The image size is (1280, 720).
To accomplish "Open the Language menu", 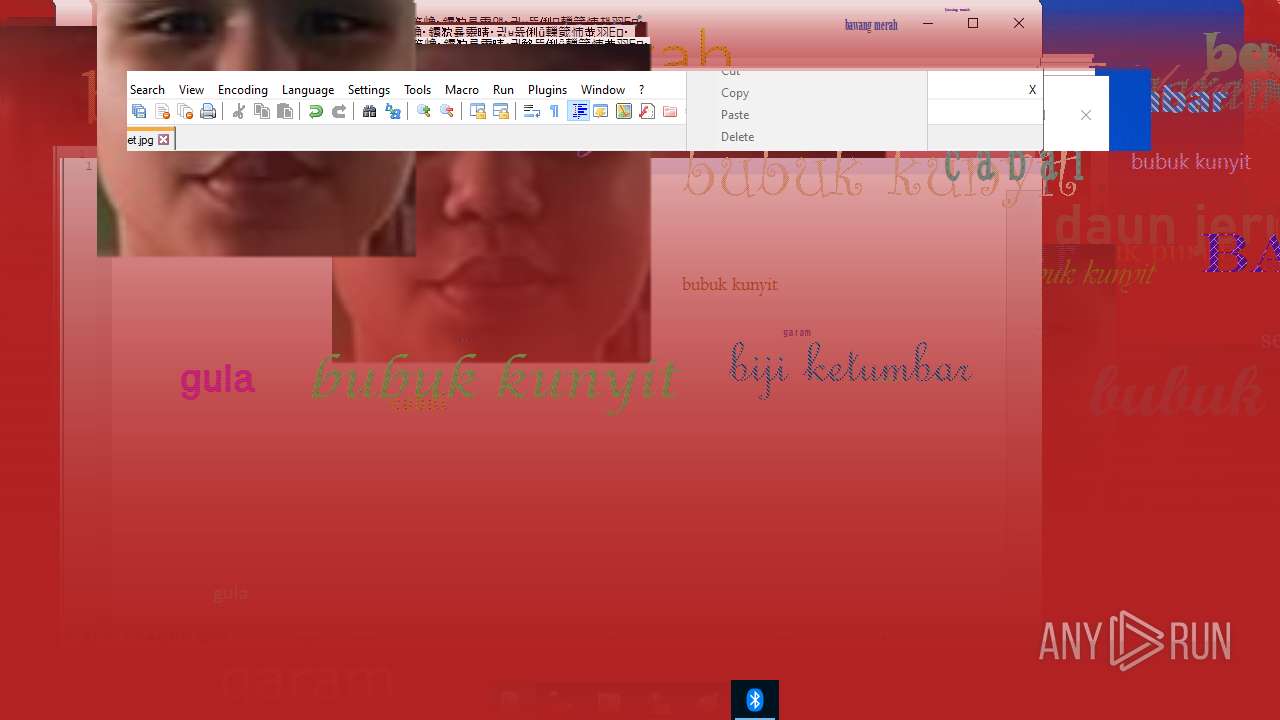I will [308, 90].
